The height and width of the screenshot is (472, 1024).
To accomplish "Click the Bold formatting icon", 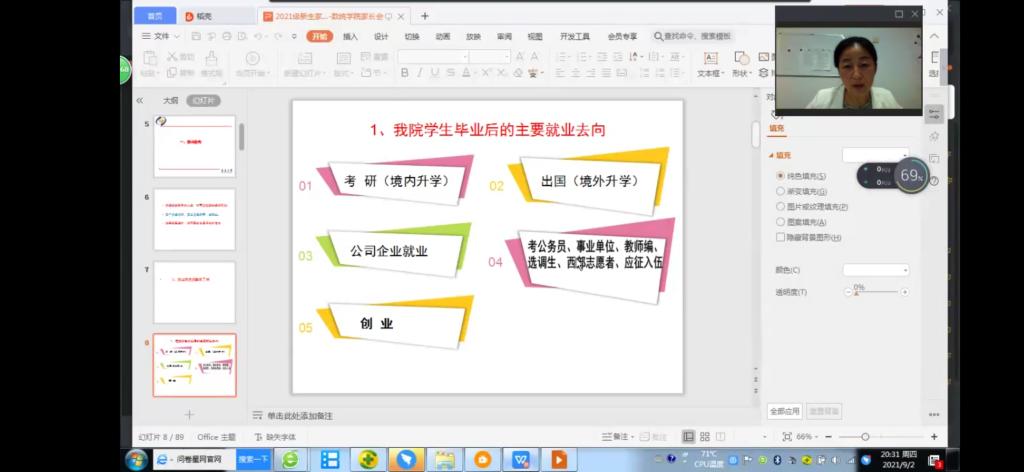I will 403,73.
